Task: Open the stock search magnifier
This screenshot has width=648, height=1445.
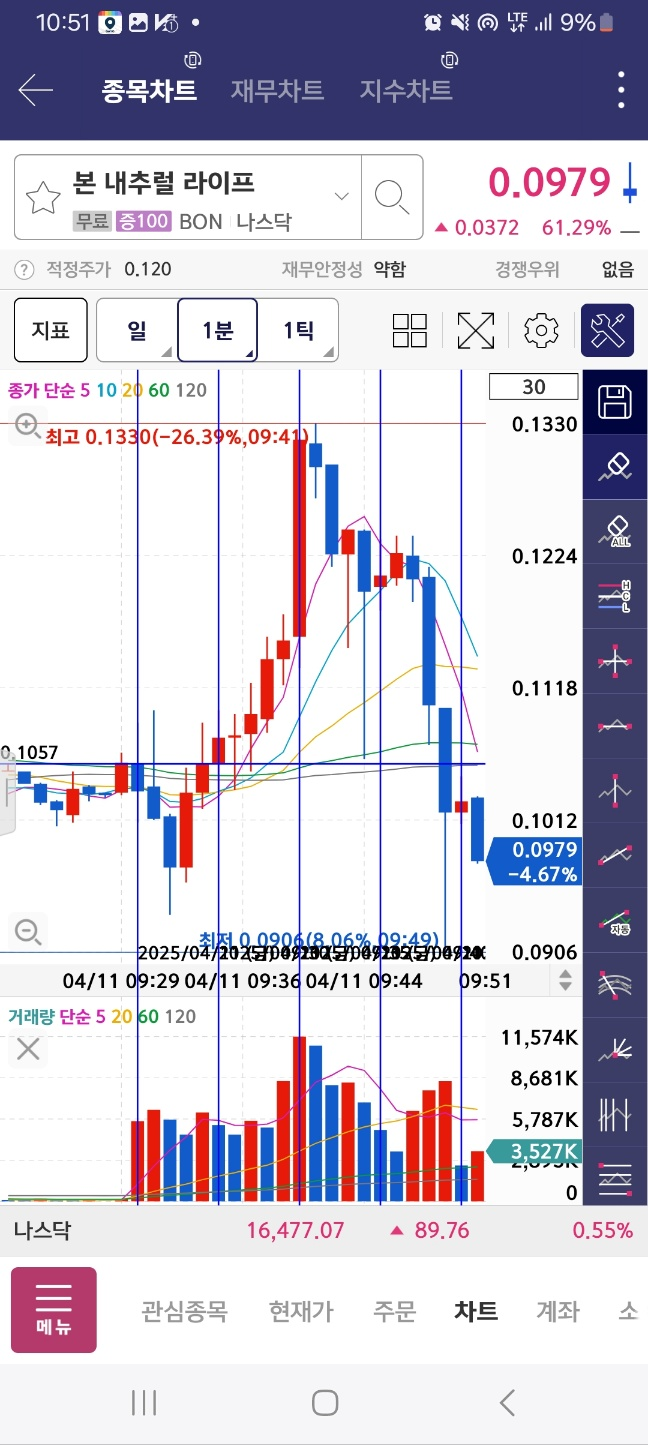Action: pos(392,197)
